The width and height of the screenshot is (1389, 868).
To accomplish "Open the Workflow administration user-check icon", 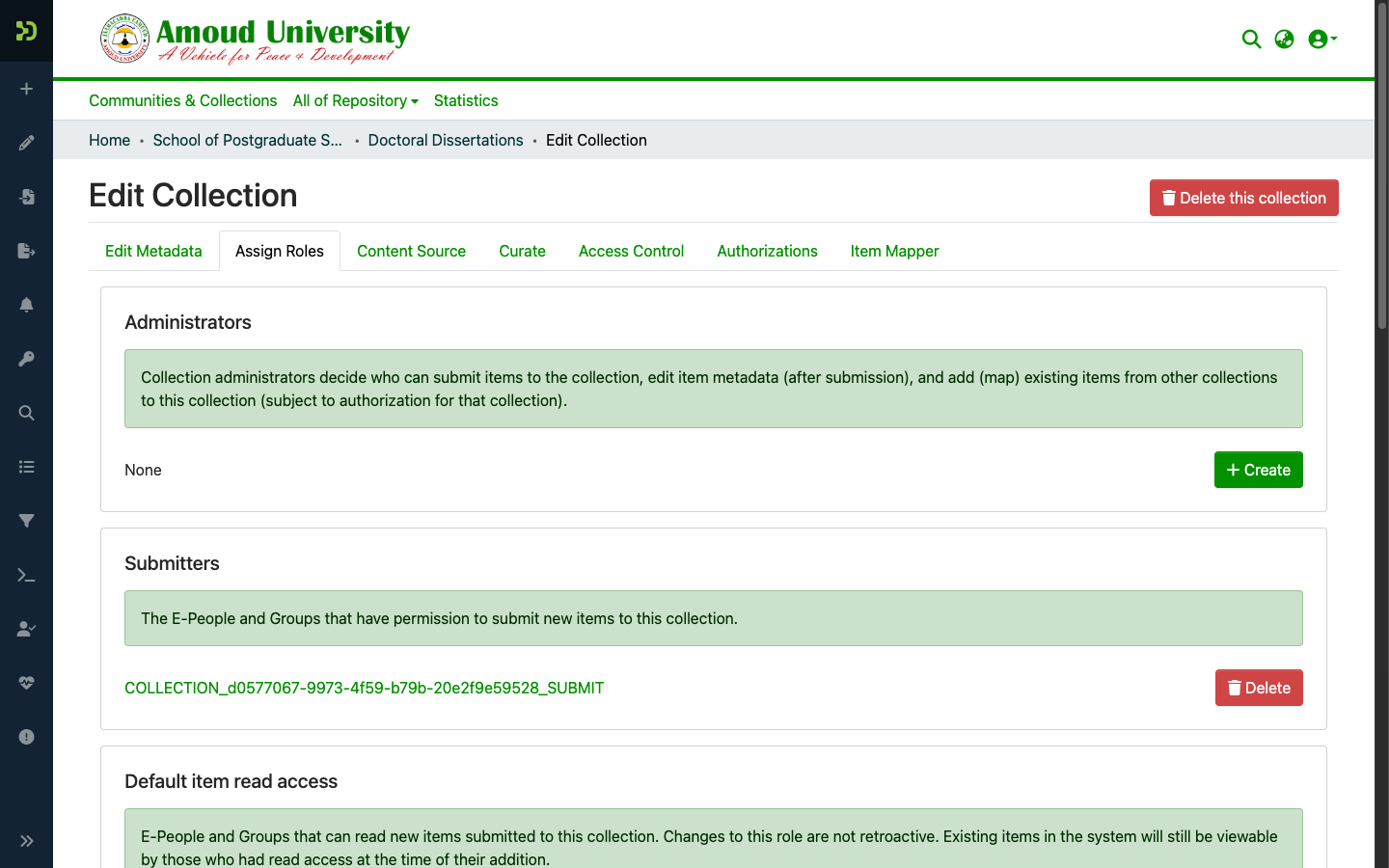I will 26,629.
